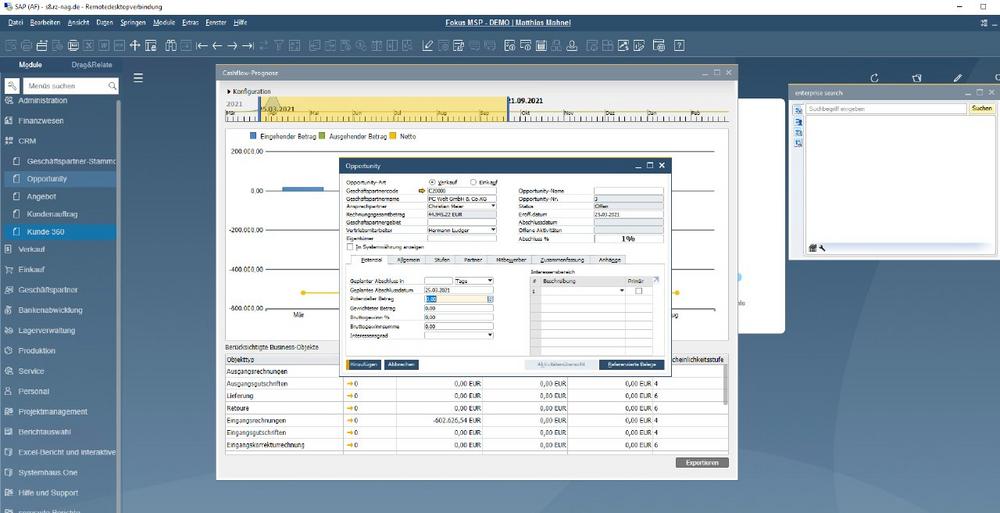This screenshot has width=1000, height=513.
Task: Click the right timeline handle at 21.09.2021
Action: point(508,108)
